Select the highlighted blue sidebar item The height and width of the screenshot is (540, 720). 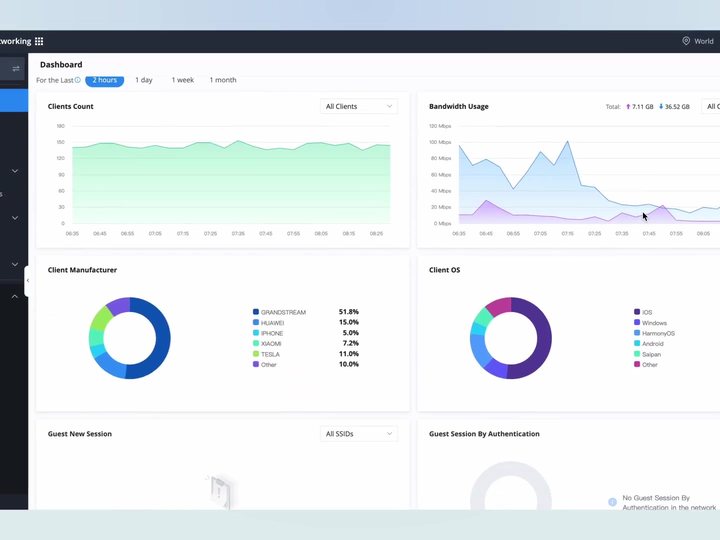point(14,101)
